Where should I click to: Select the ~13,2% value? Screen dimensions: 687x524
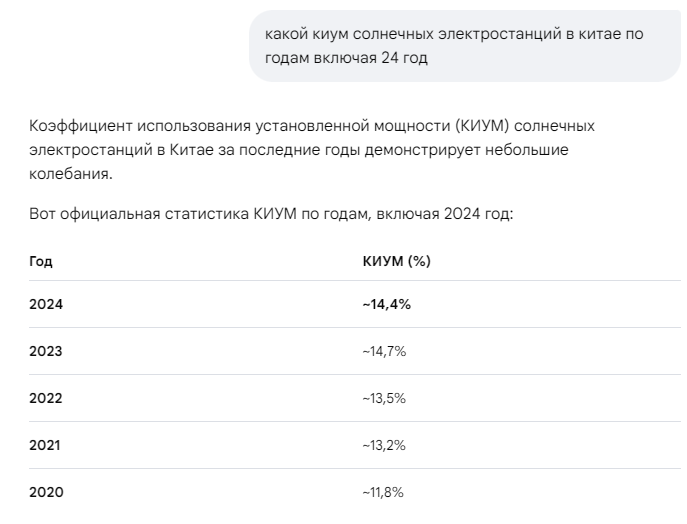tap(384, 445)
